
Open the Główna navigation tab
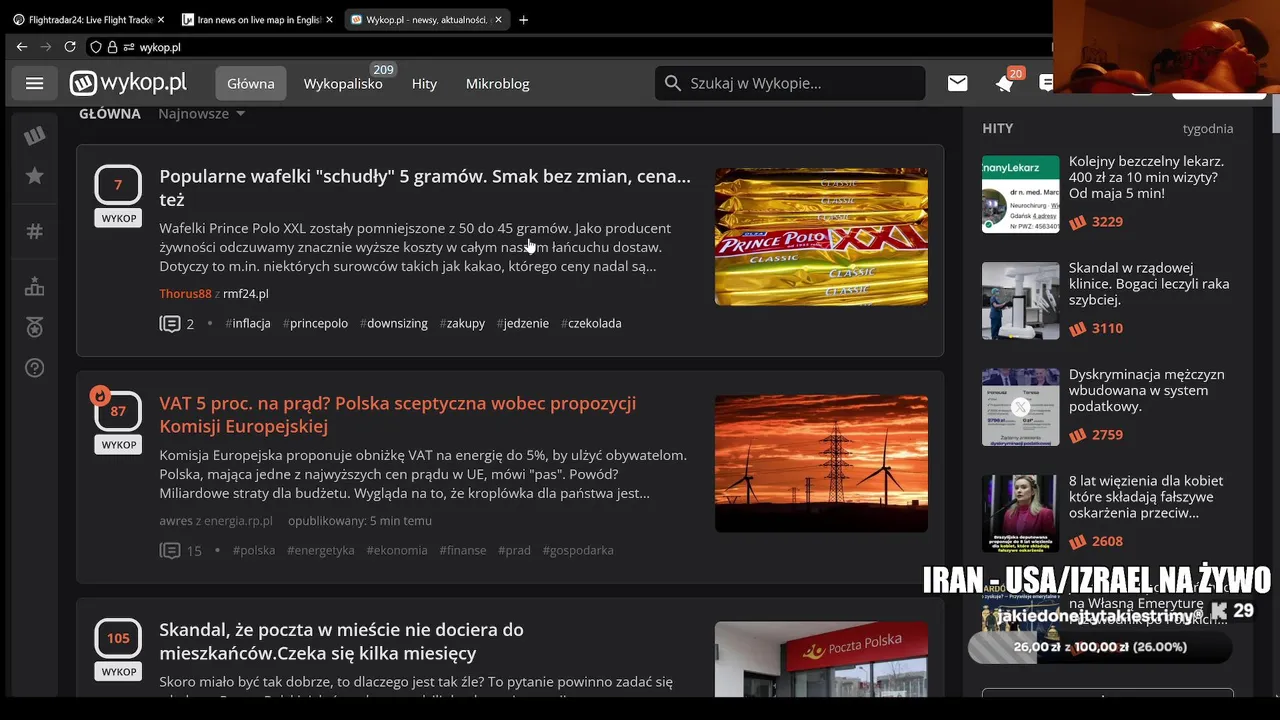click(x=251, y=83)
